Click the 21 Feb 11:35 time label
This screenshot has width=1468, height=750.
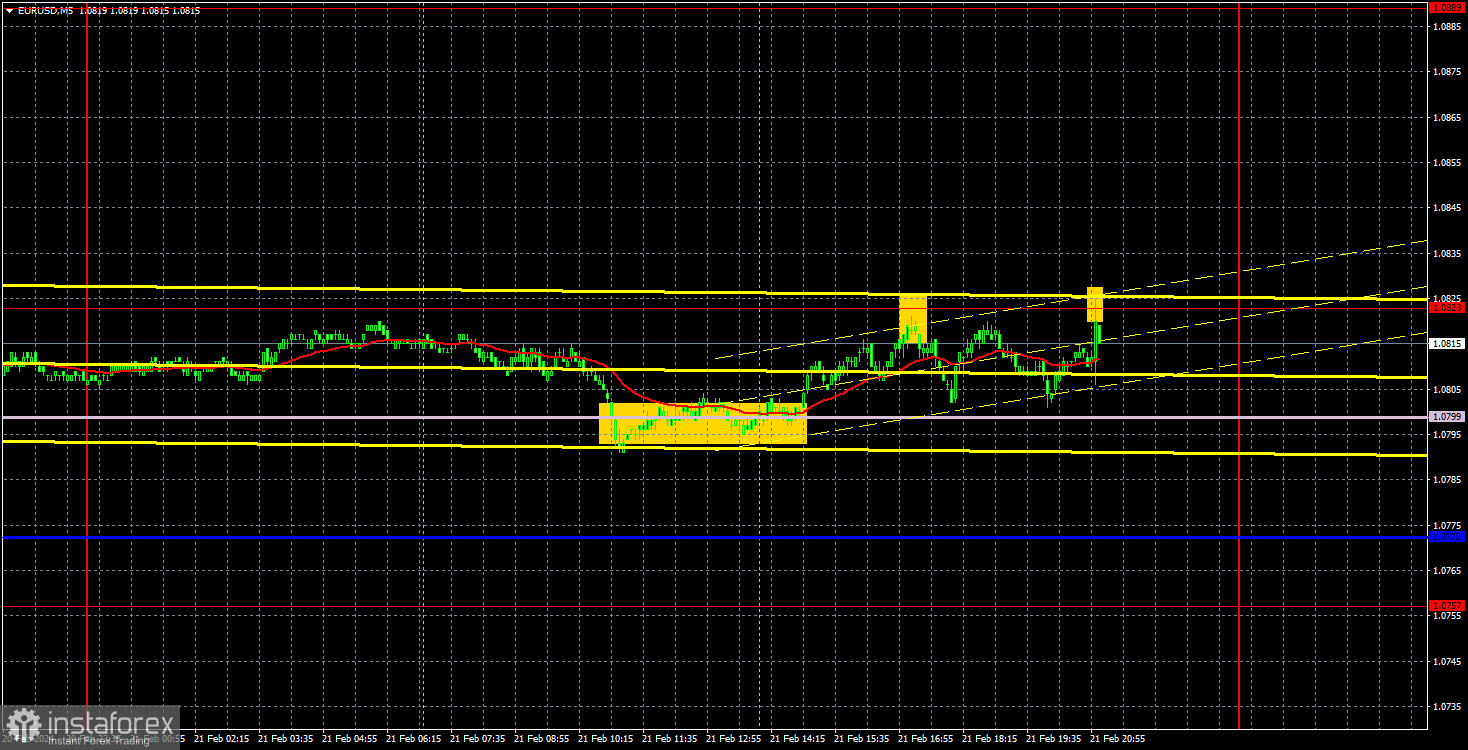click(x=669, y=739)
